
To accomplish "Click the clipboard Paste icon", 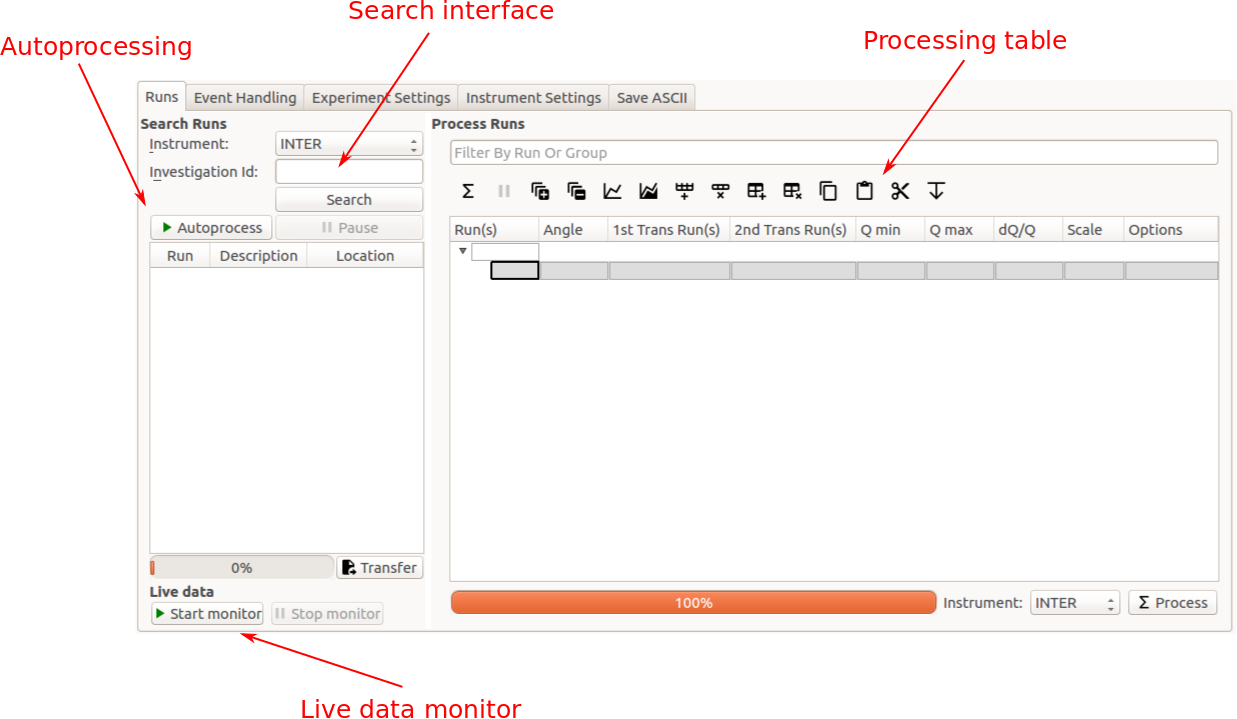I will pyautogui.click(x=864, y=191).
